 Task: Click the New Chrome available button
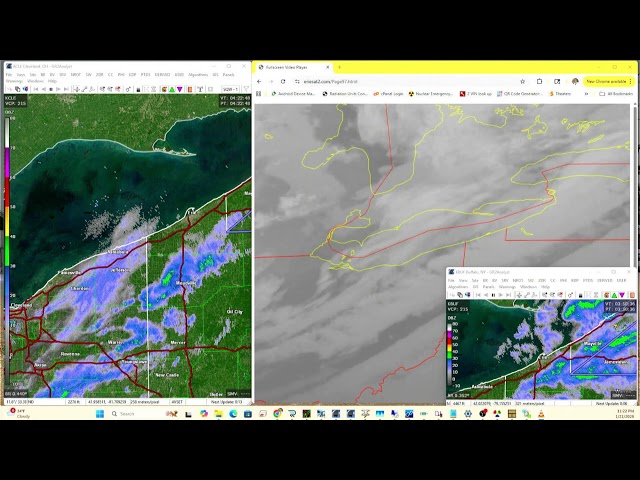[x=609, y=81]
